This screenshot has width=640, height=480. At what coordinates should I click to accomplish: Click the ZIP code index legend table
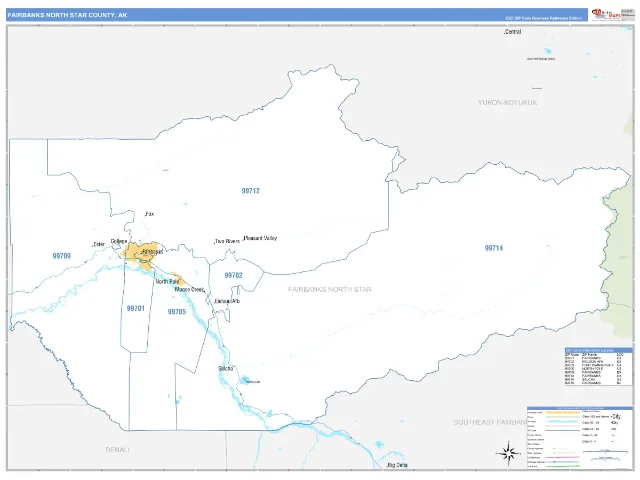click(x=598, y=367)
